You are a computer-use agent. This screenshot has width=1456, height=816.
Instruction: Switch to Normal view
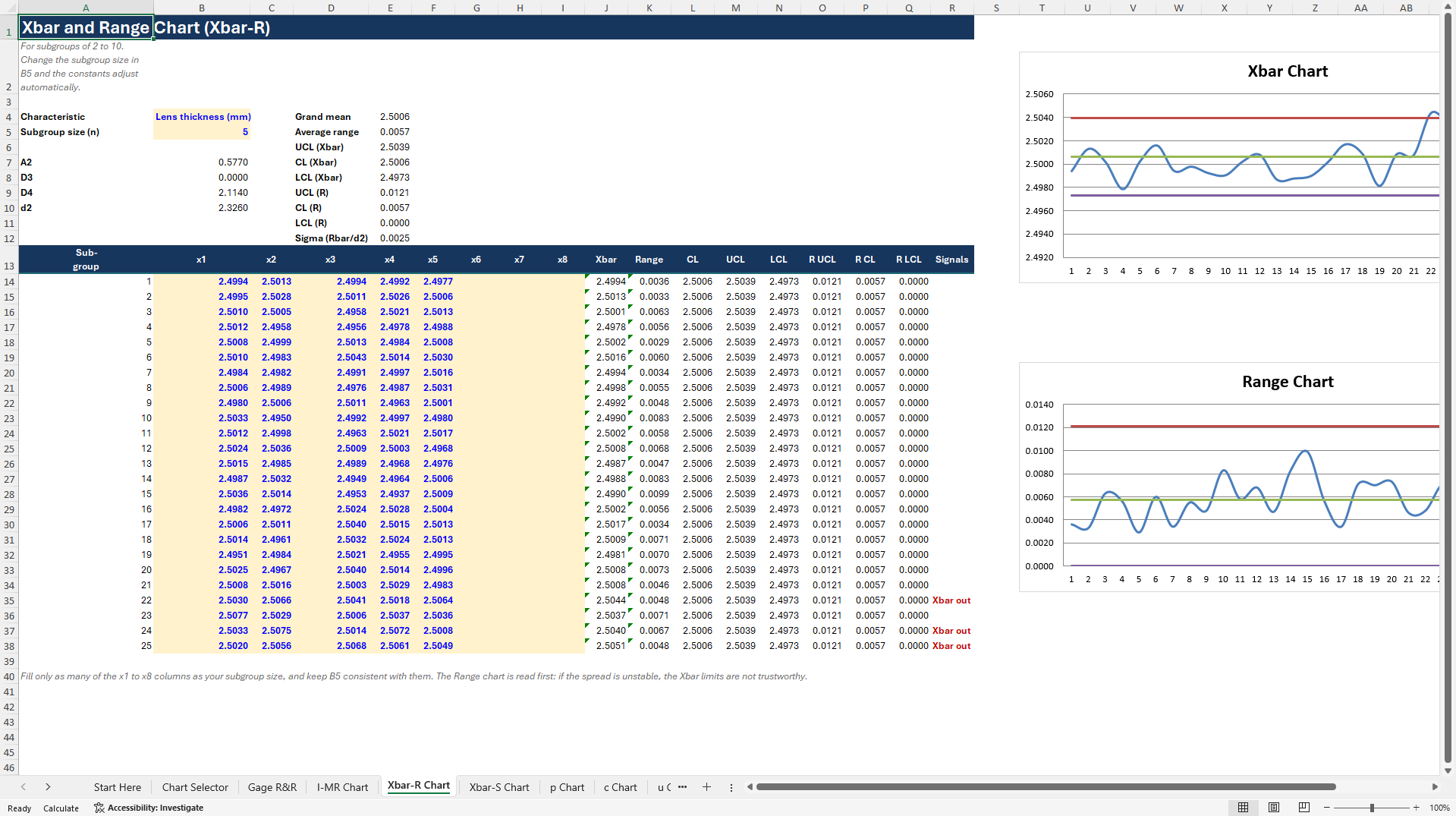coord(1243,808)
